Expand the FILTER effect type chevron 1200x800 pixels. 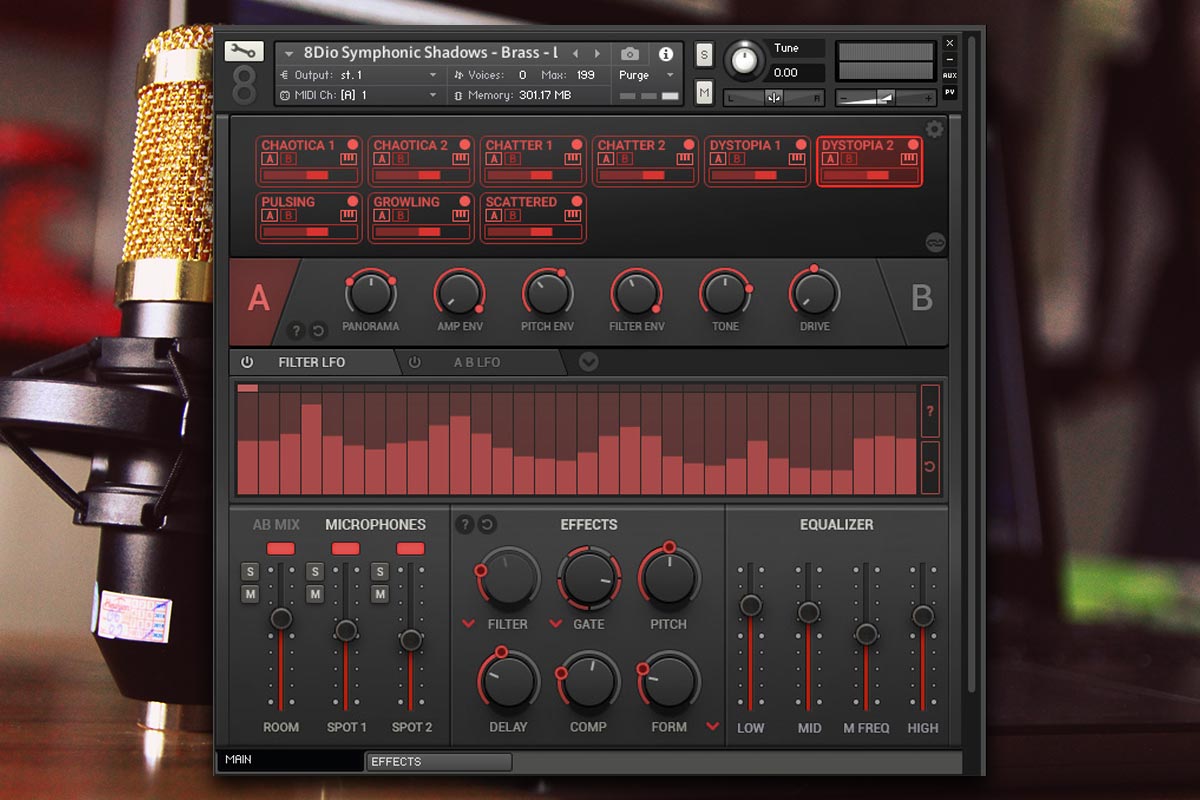[x=469, y=624]
